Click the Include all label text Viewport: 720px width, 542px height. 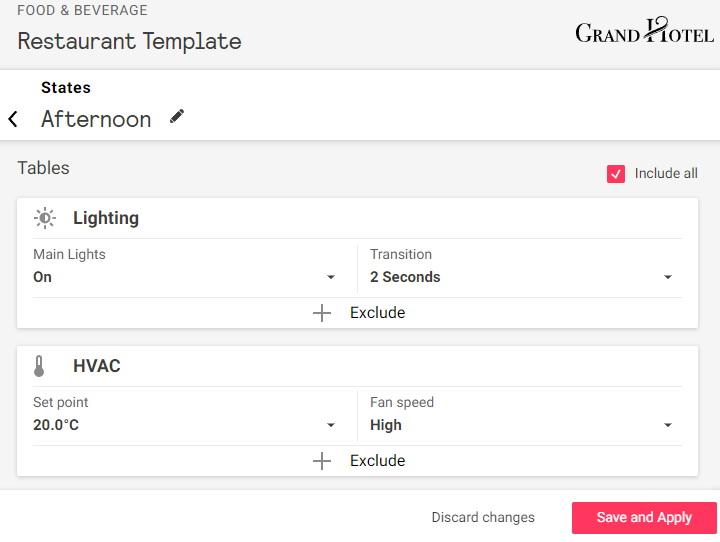666,174
